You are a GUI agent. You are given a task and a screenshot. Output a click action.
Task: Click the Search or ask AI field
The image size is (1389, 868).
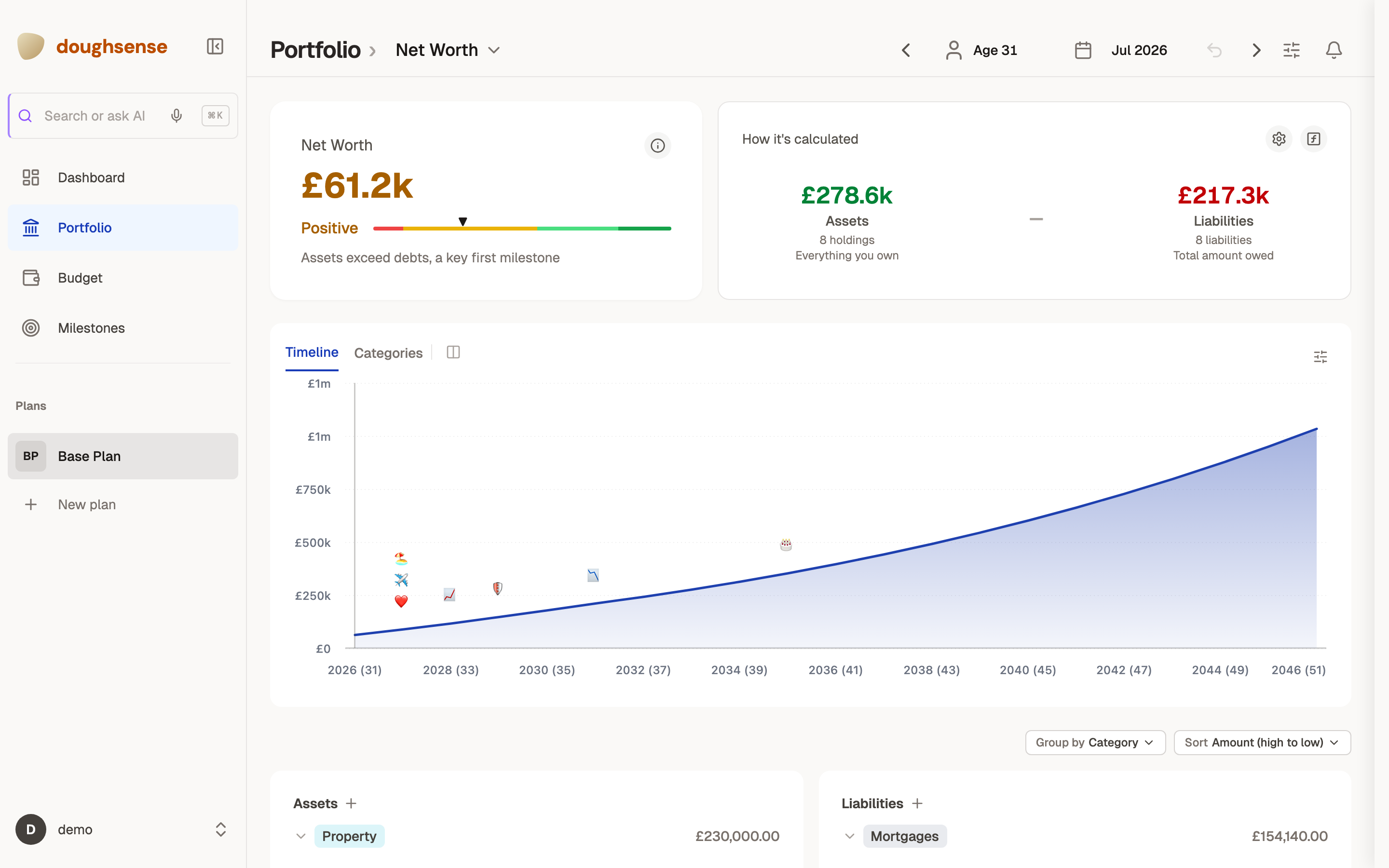point(123,116)
